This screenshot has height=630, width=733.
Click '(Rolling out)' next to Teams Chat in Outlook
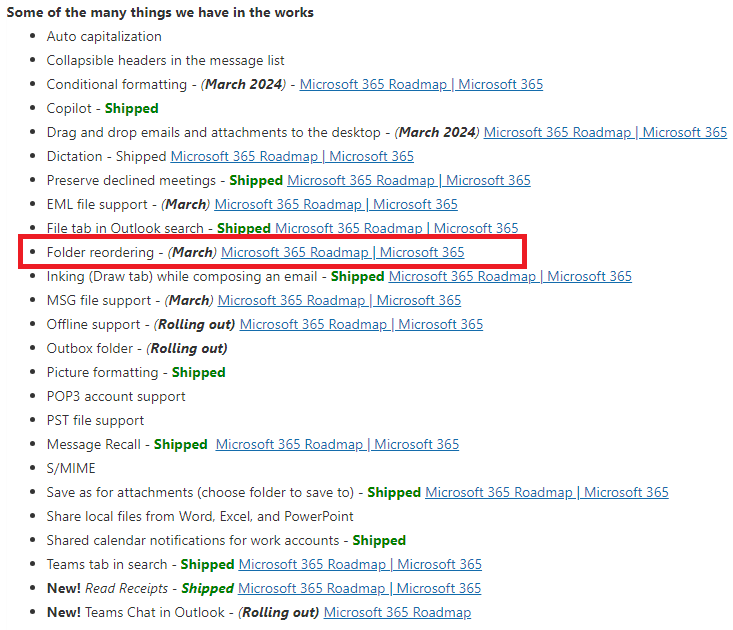(279, 612)
